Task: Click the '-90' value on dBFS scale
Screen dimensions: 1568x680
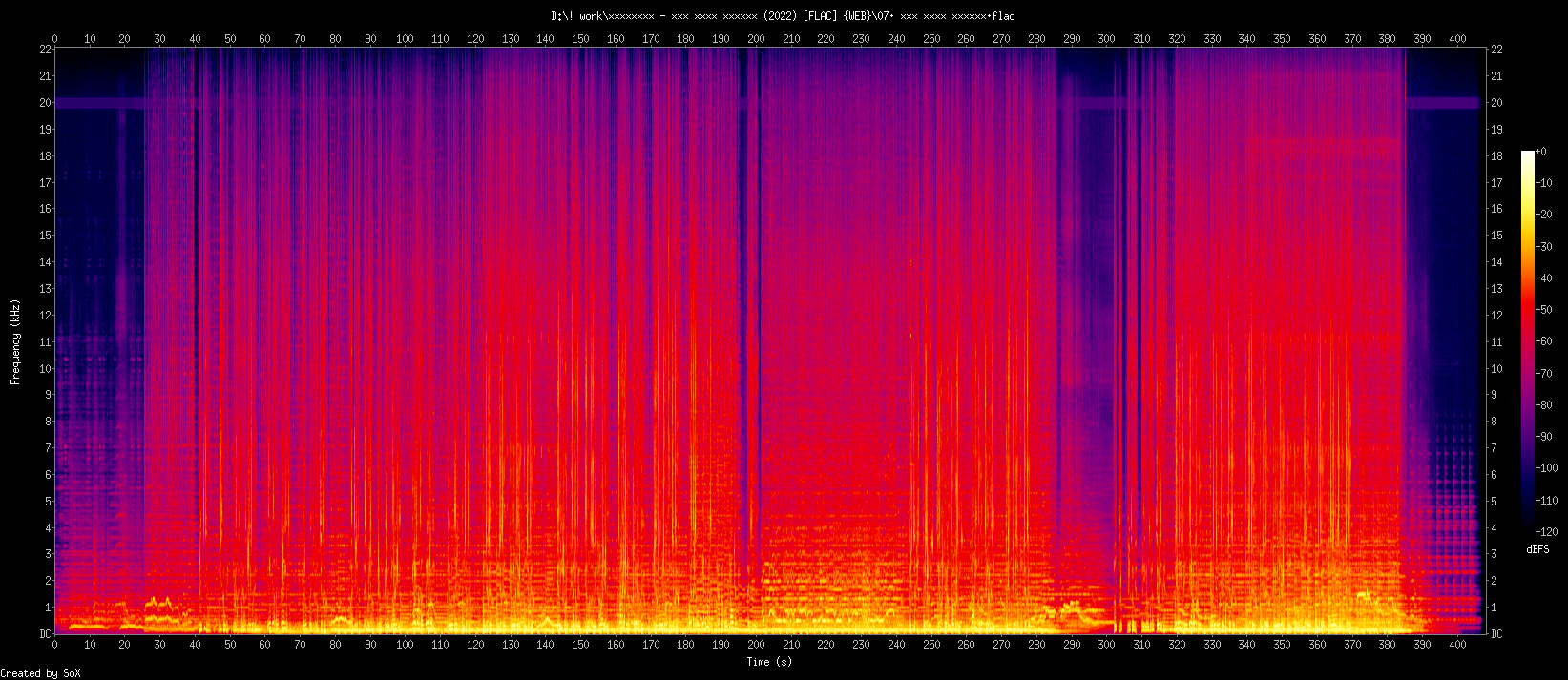Action: point(1544,437)
